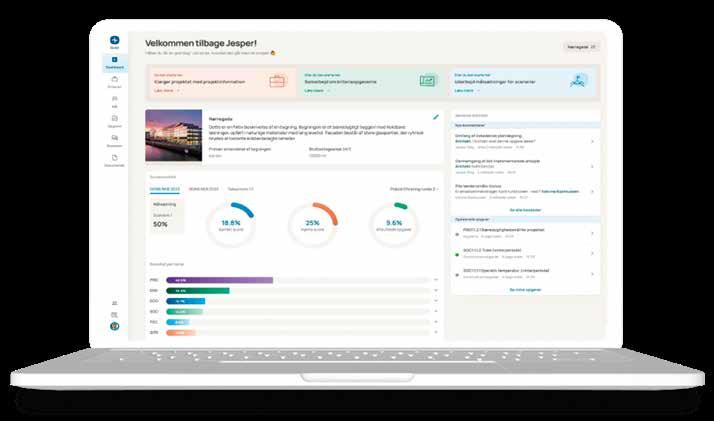Screen dimensions: 714x421
Task: Click the icon just above the avatar
Action: 114,315
